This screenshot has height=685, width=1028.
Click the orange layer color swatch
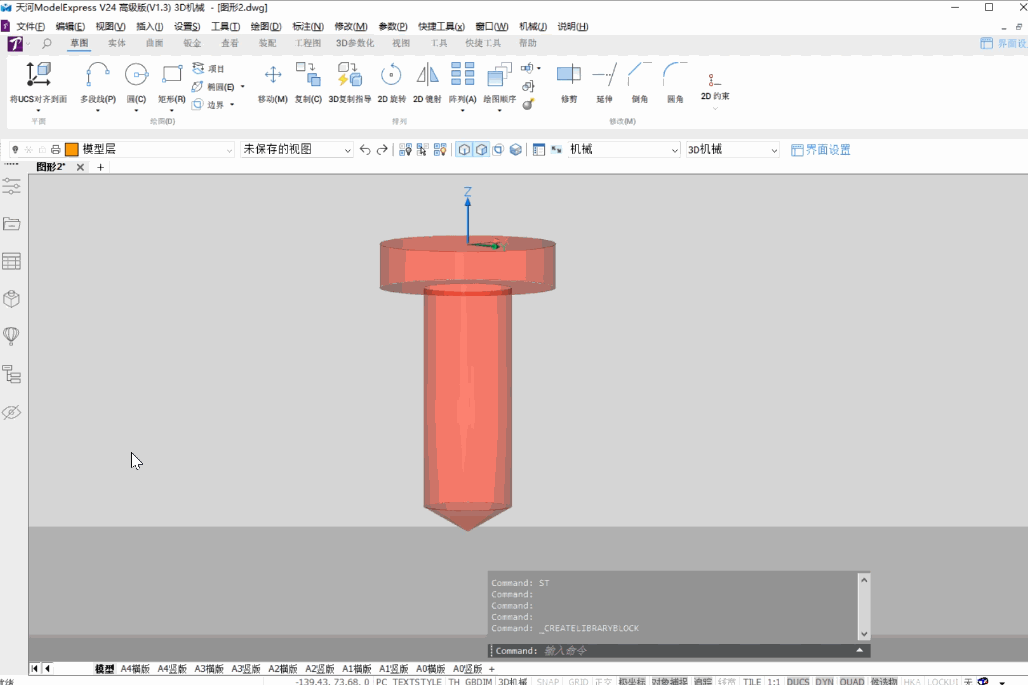click(x=72, y=149)
